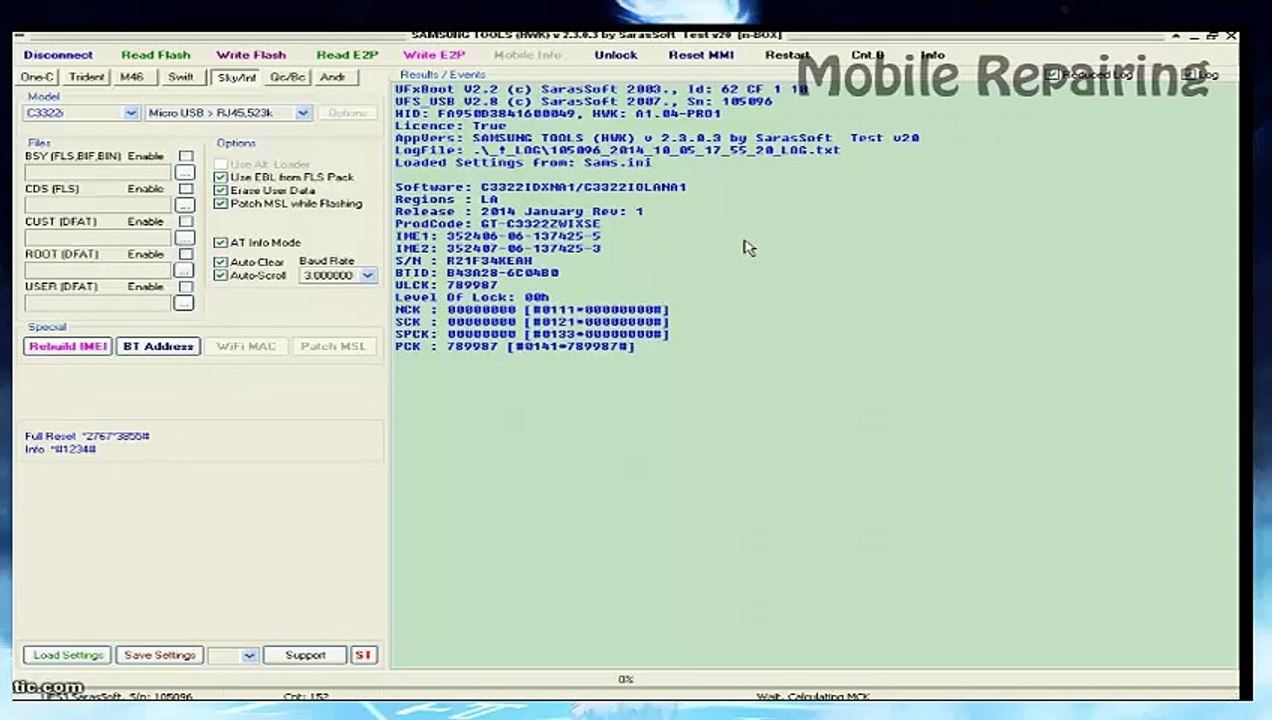Screen dimensions: 1272x720
Task: Click the BT Address button
Action: [x=158, y=346]
